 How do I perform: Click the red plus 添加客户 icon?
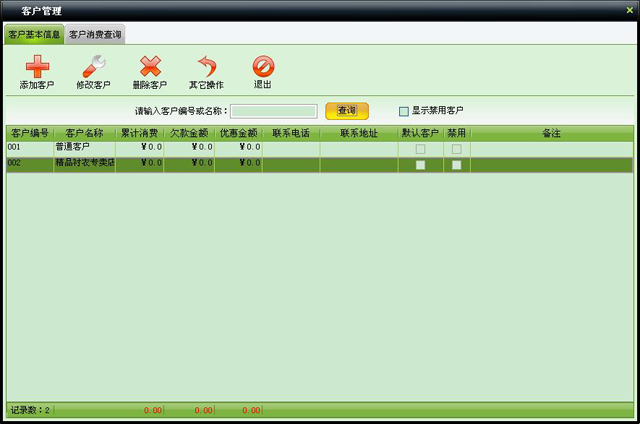[37, 68]
